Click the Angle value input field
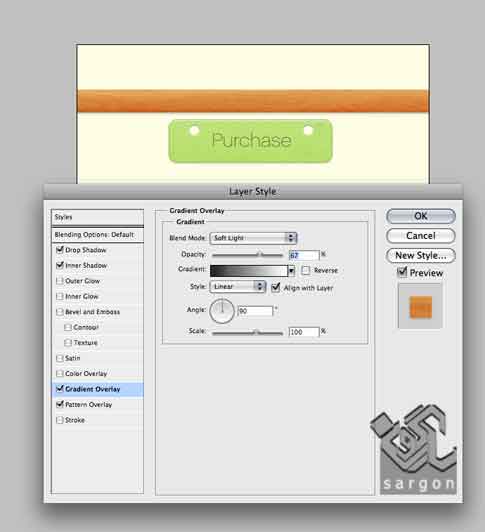Image resolution: width=485 pixels, height=532 pixels. click(255, 311)
